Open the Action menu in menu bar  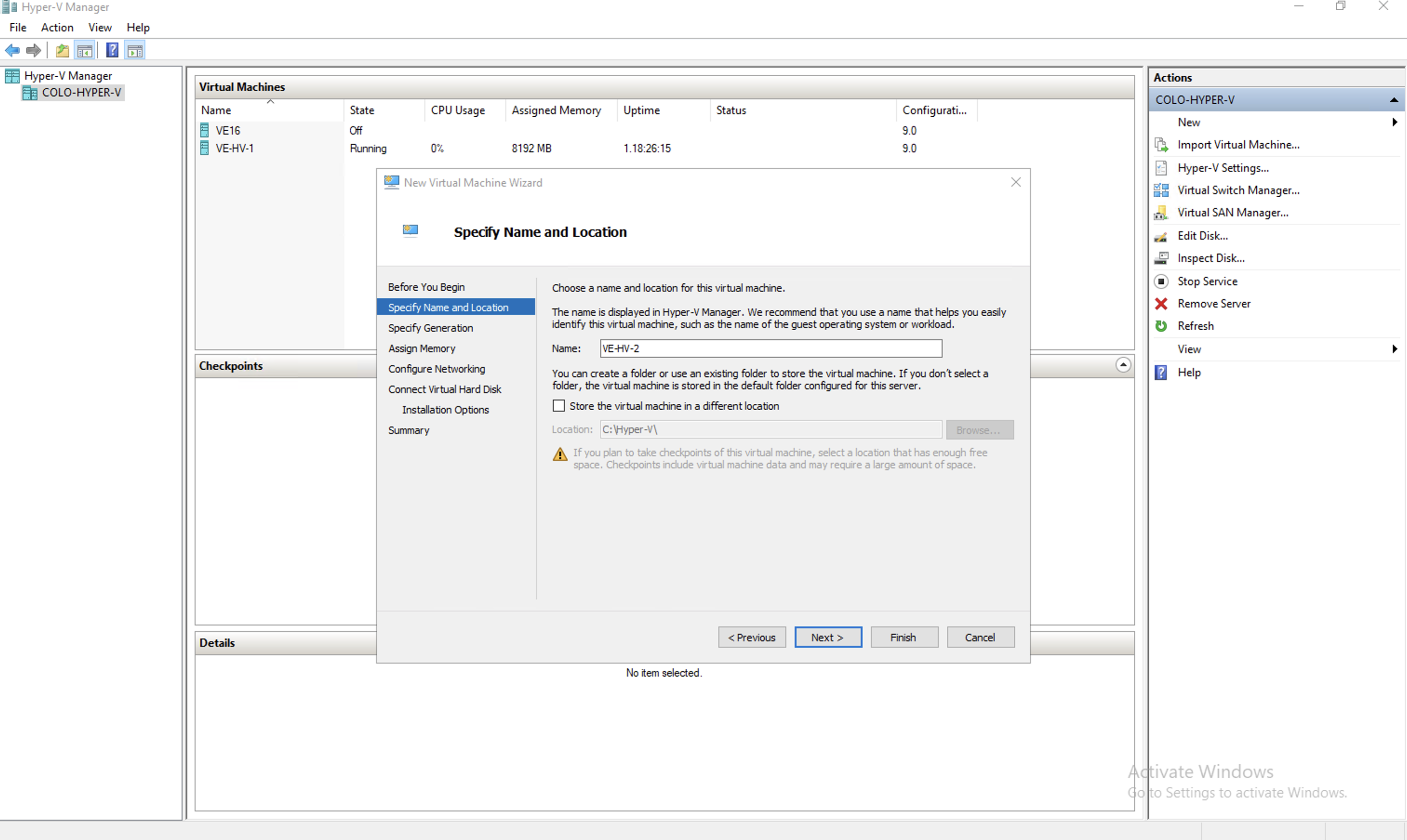pyautogui.click(x=57, y=27)
